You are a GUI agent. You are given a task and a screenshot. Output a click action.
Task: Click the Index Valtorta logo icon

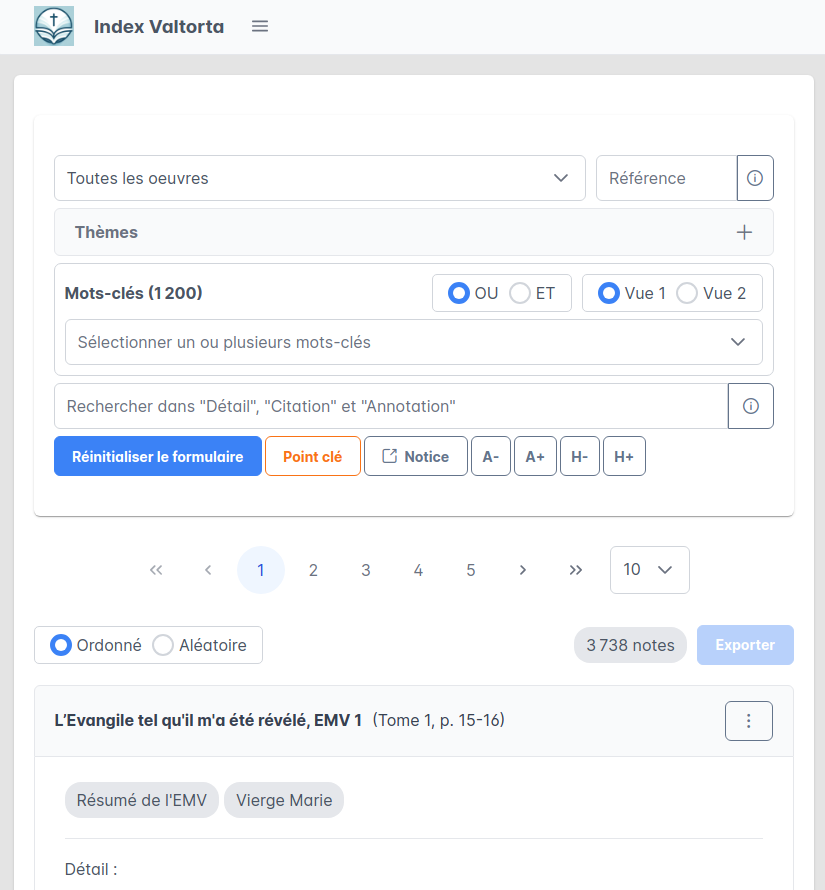(x=54, y=26)
